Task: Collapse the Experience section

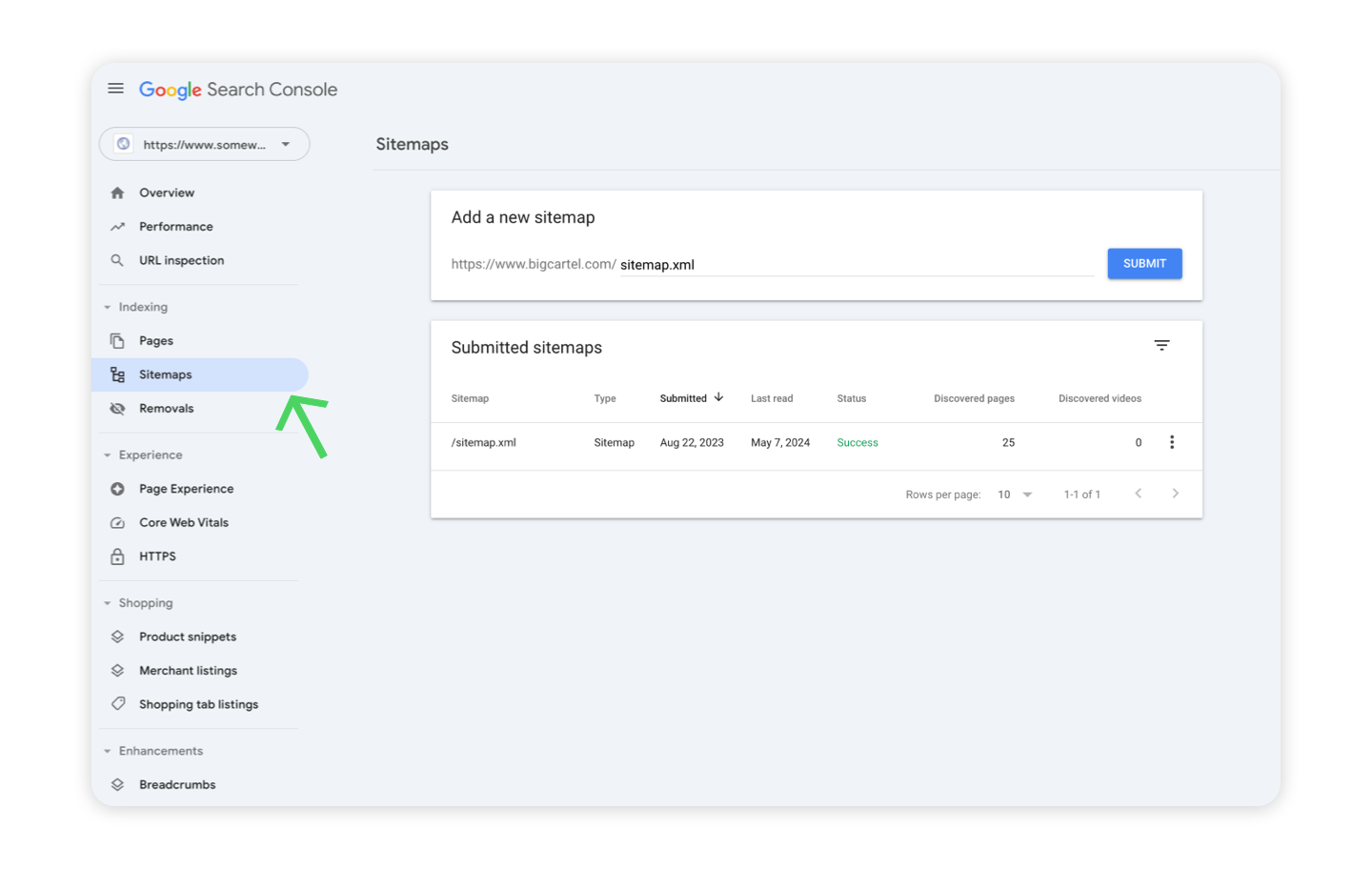Action: coord(108,455)
